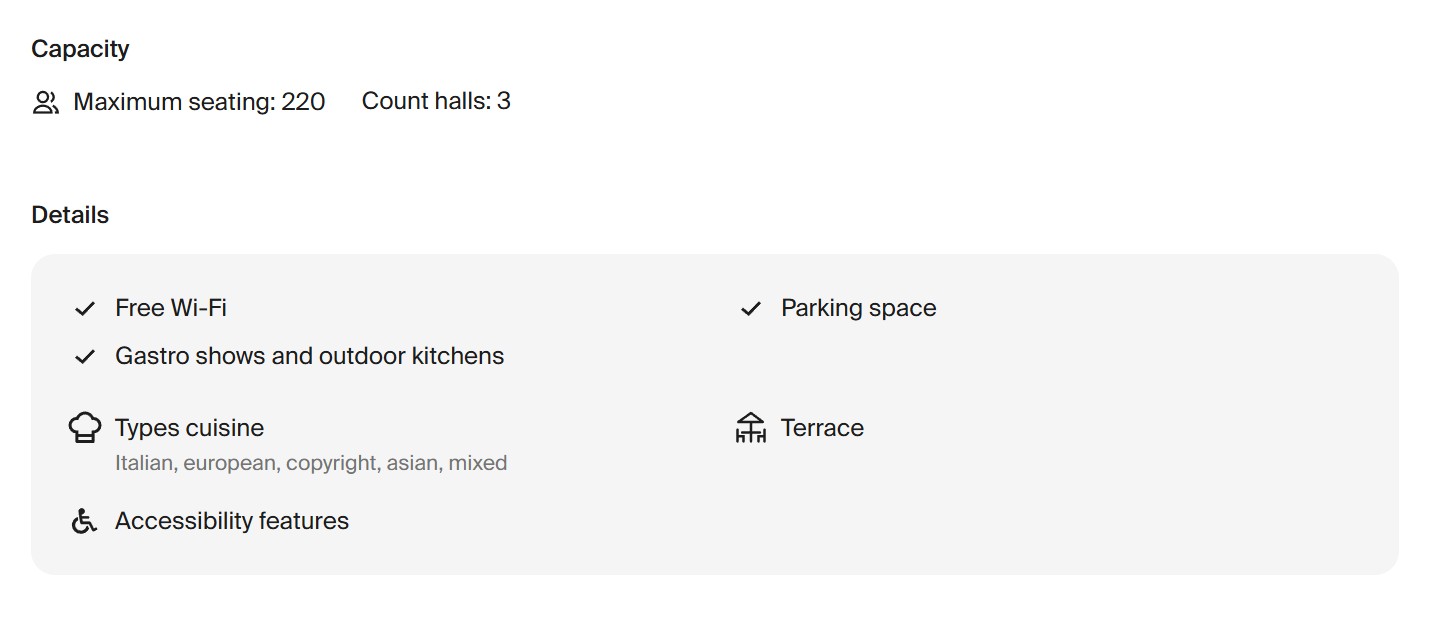Click the people icon beside Maximum seating

click(x=46, y=102)
